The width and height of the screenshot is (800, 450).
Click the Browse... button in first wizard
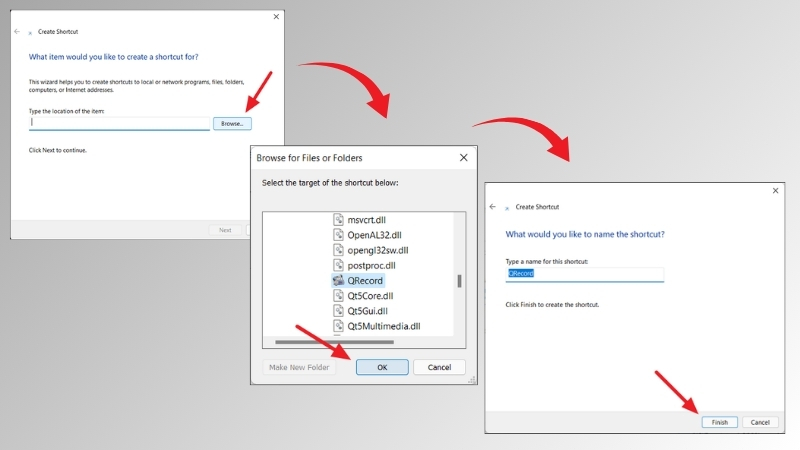coord(232,123)
